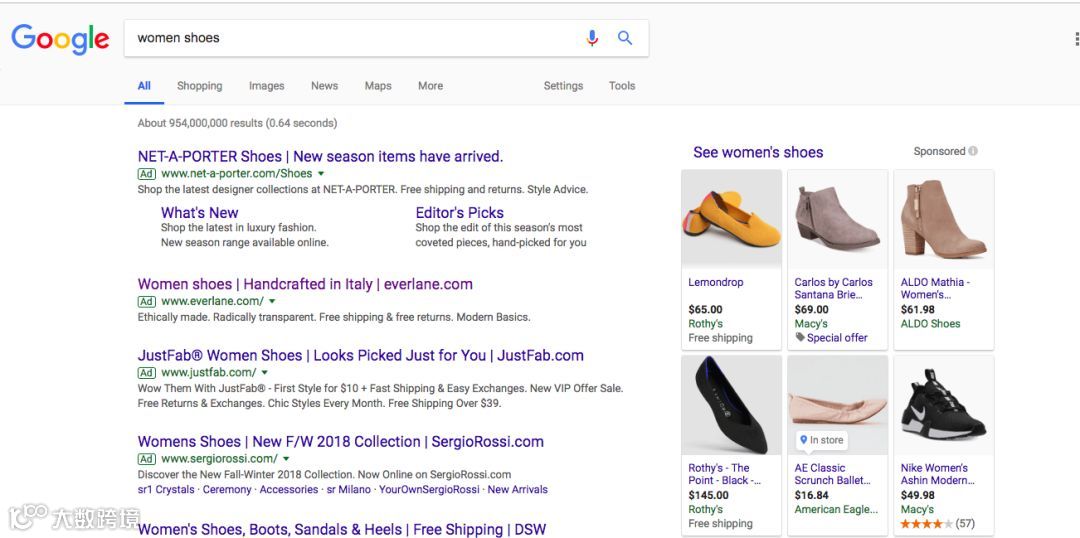1080x538 pixels.
Task: Open Lemondrop product title
Action: tap(716, 282)
